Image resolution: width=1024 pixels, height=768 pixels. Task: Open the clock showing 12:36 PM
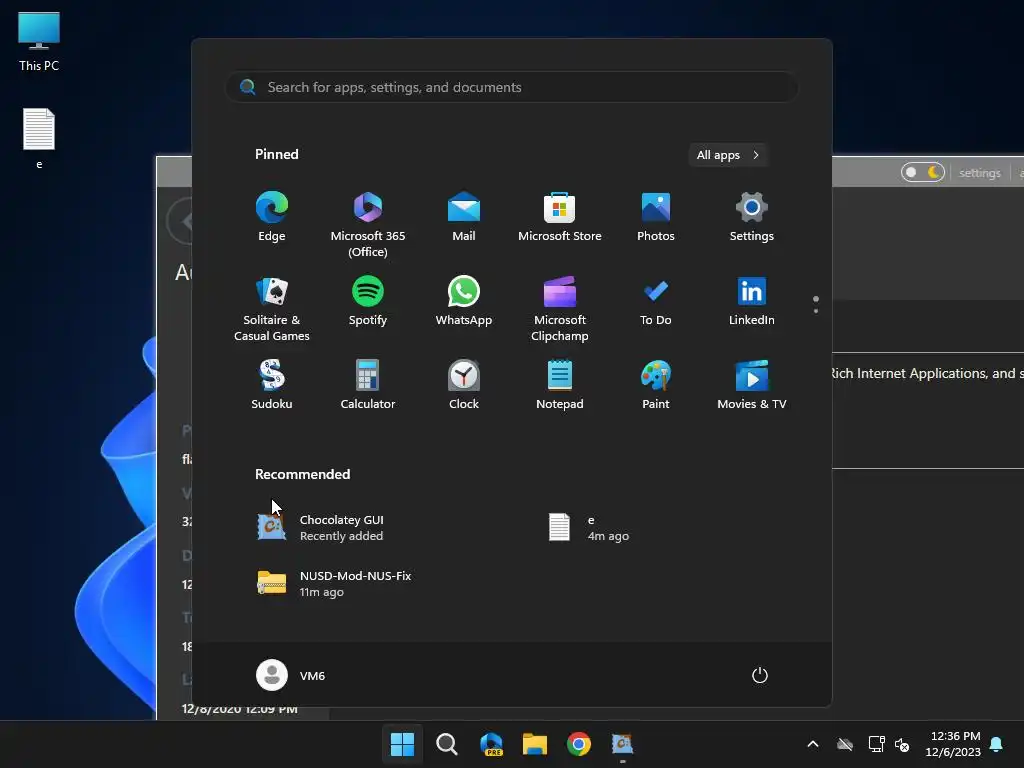[953, 744]
